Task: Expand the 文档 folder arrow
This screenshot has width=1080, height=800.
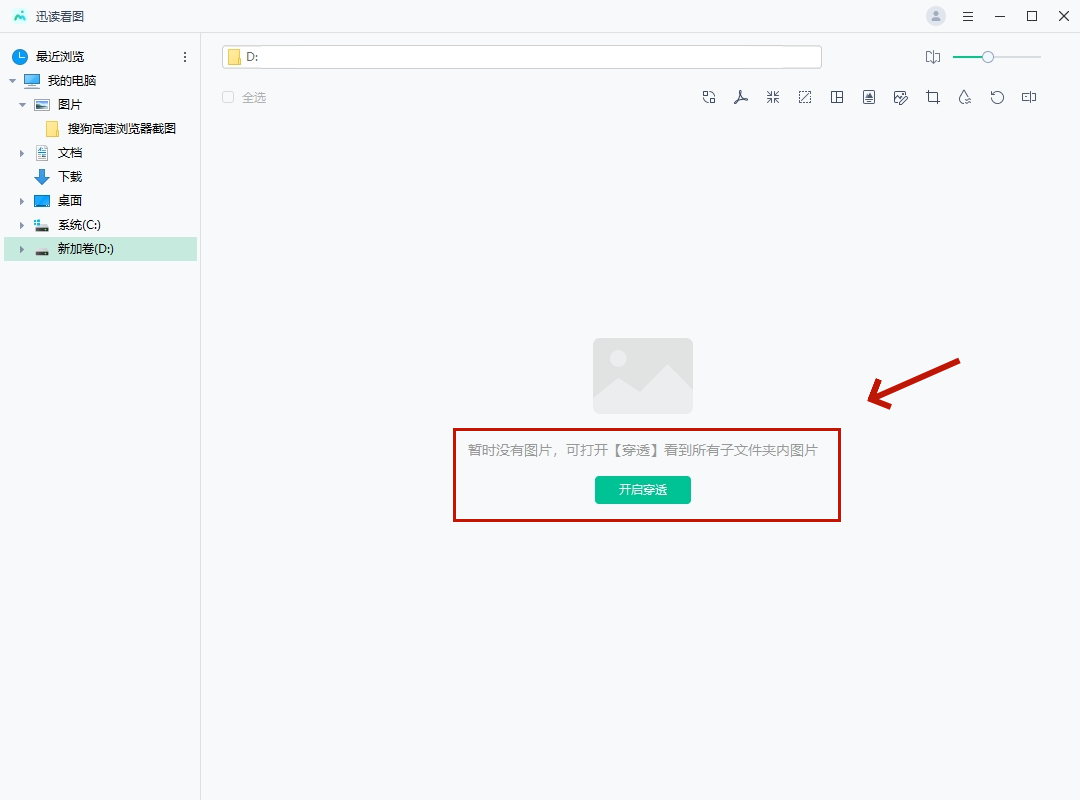Action: [22, 153]
